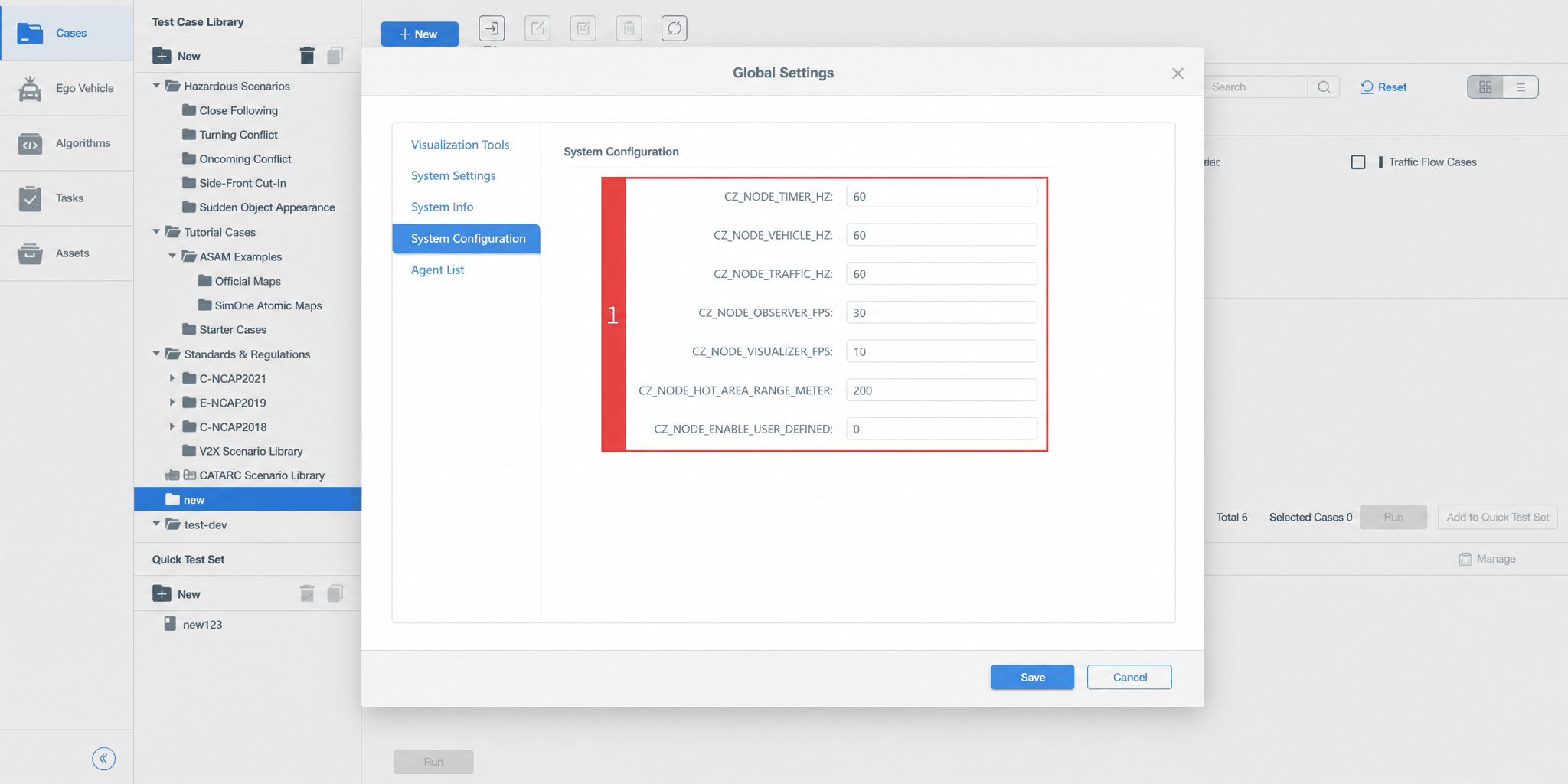Collapse the ASAM Examples folder
1568x784 pixels.
(172, 256)
